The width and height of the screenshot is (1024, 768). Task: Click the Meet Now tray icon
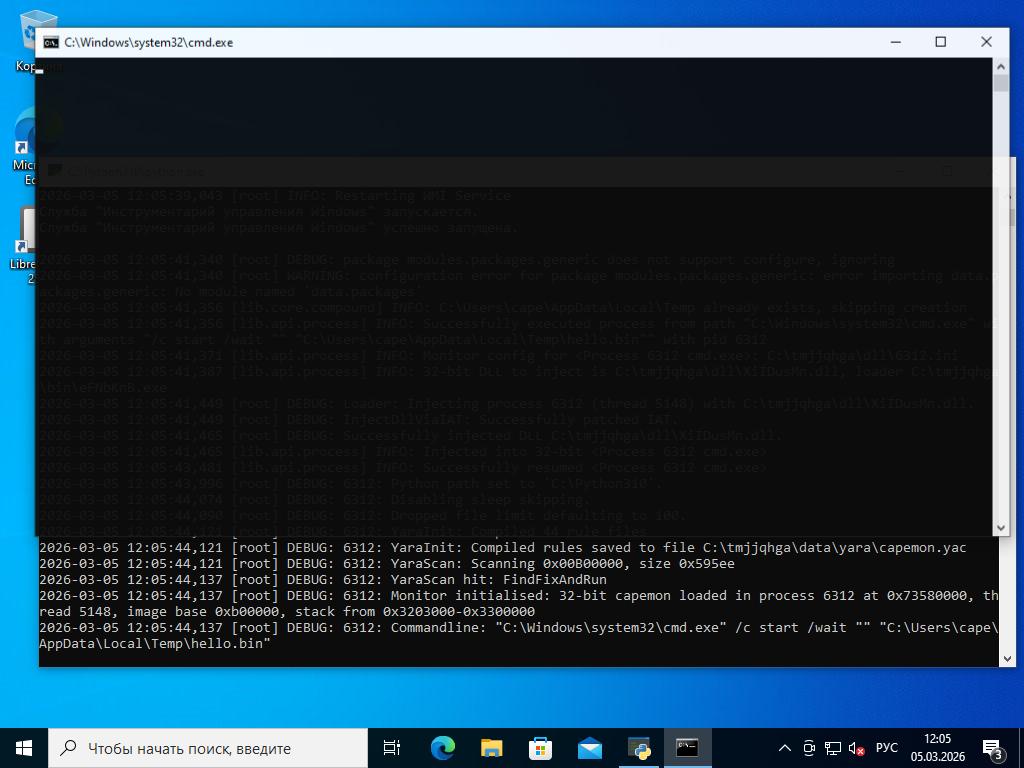809,748
